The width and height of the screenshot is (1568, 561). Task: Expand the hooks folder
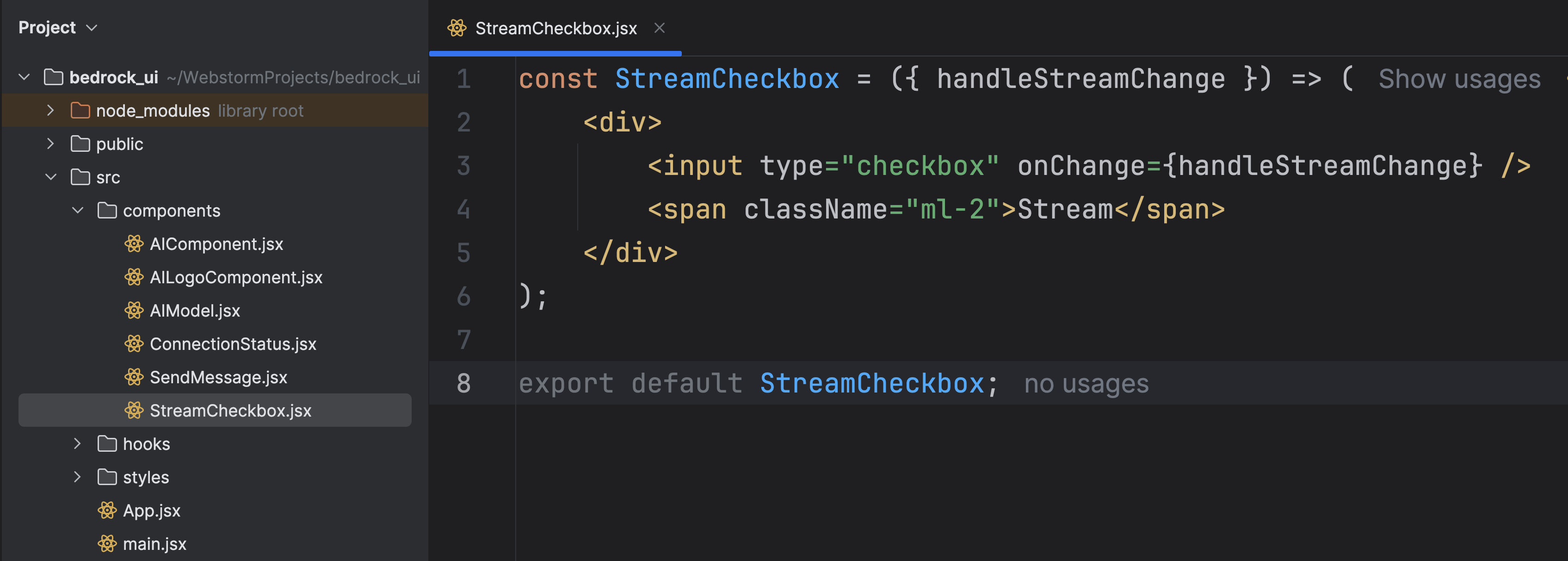pos(77,444)
